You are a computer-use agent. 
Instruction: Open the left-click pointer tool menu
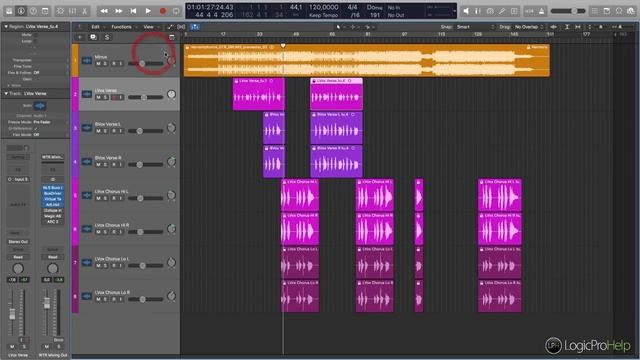click(339, 27)
